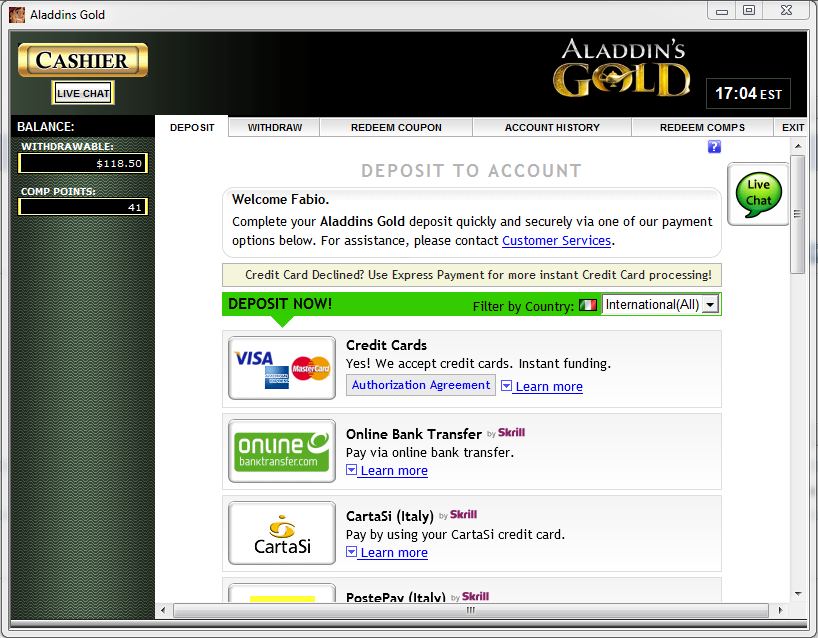Click the horizontal scrollbar left arrow
This screenshot has height=638, width=818.
click(x=163, y=610)
